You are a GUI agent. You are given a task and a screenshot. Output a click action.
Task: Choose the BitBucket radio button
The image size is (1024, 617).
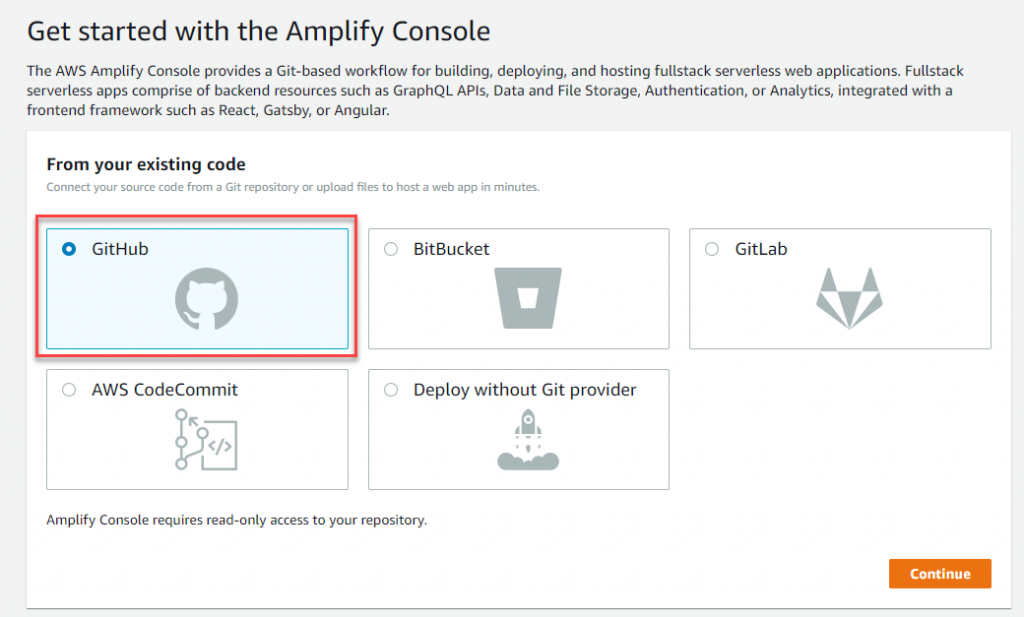390,249
